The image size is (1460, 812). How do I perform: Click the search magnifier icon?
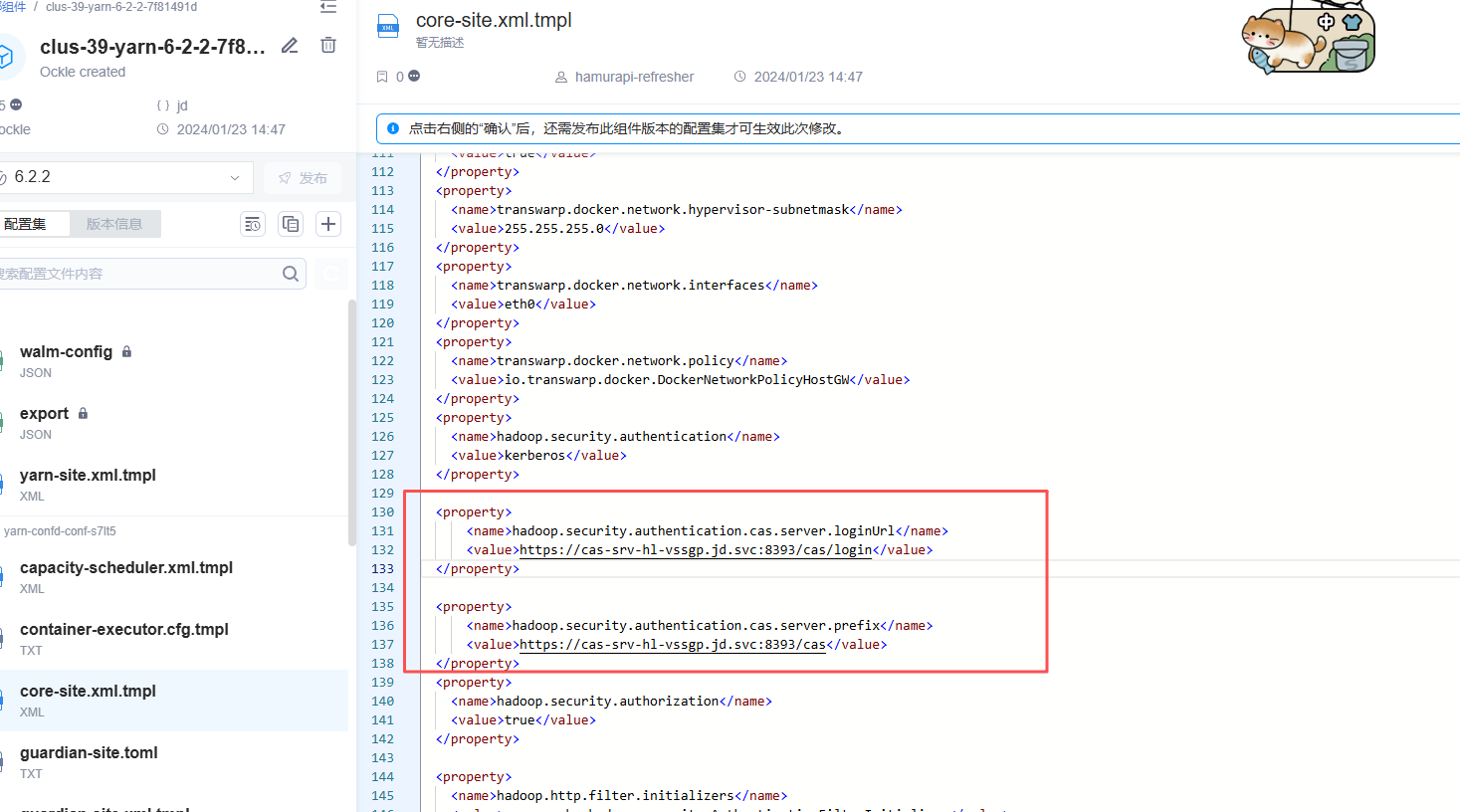pyautogui.click(x=291, y=274)
